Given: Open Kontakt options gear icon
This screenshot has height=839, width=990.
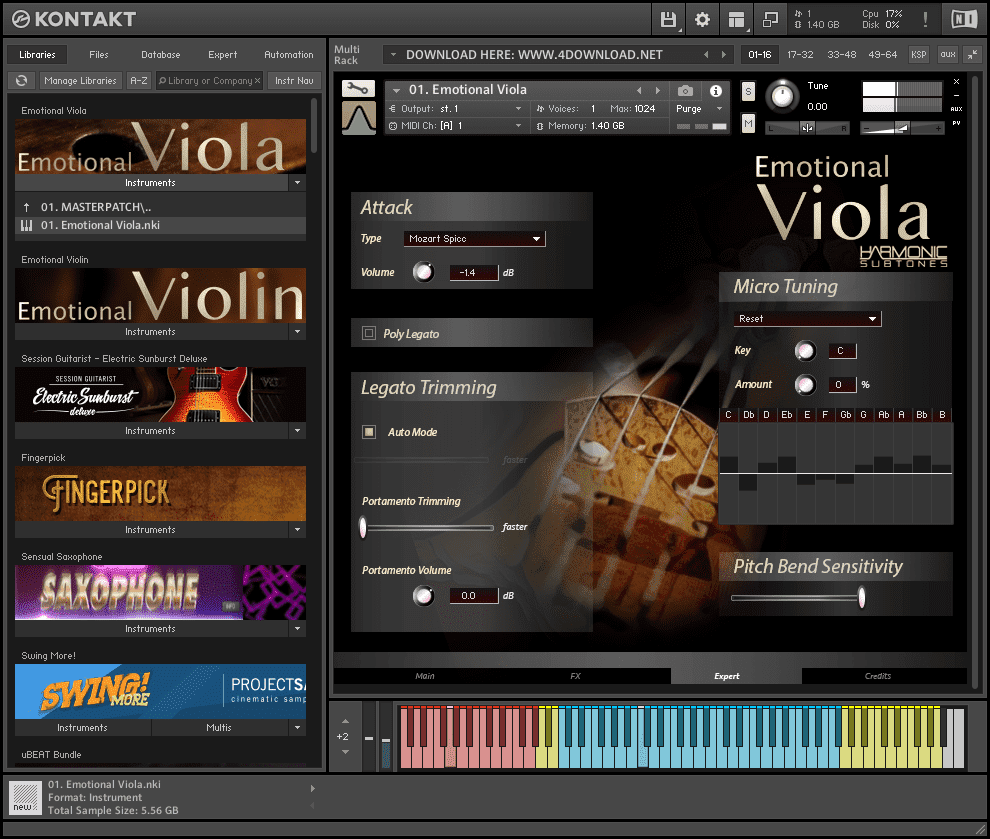Looking at the screenshot, I should pyautogui.click(x=702, y=20).
